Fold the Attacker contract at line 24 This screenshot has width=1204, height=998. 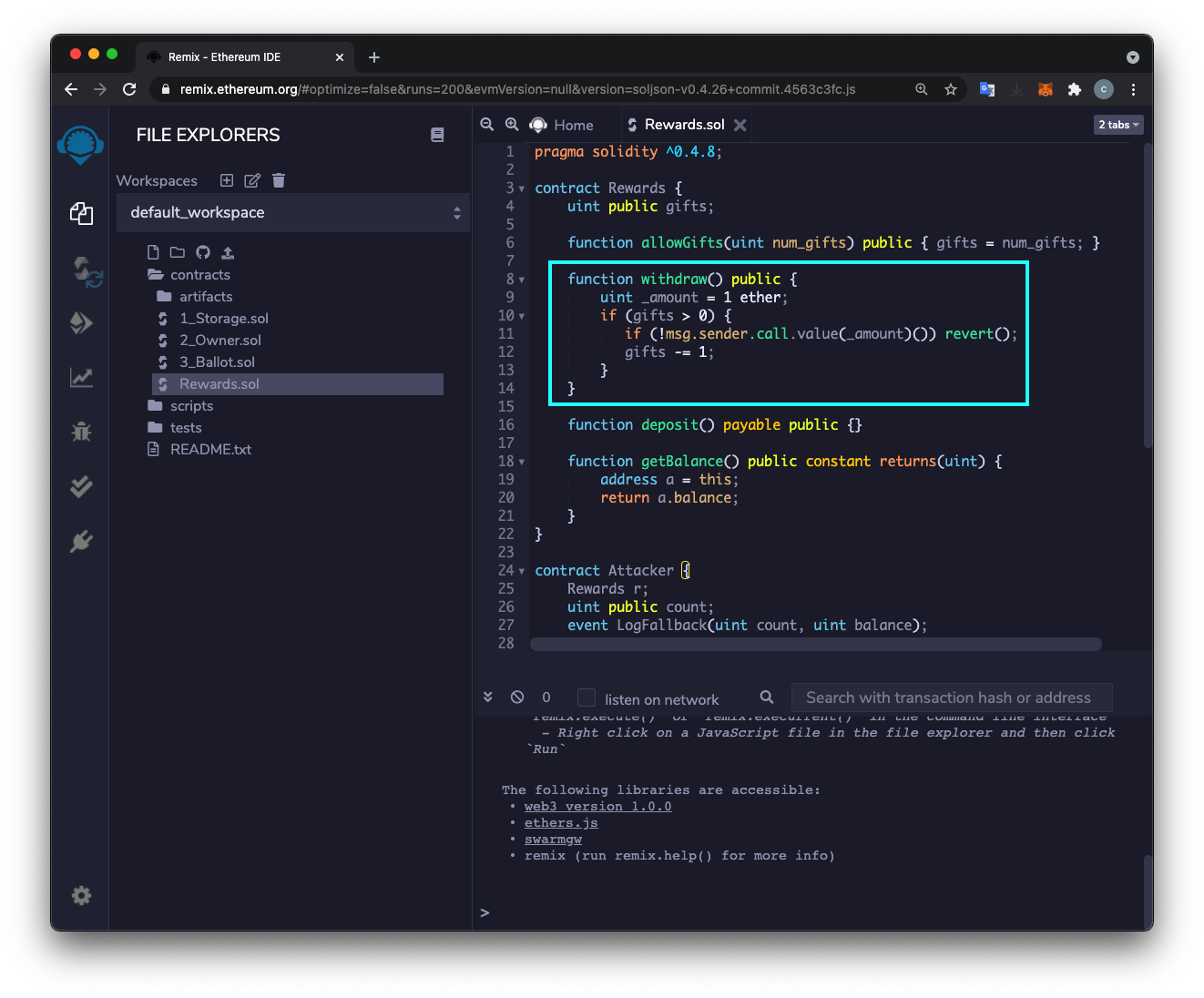(x=522, y=571)
